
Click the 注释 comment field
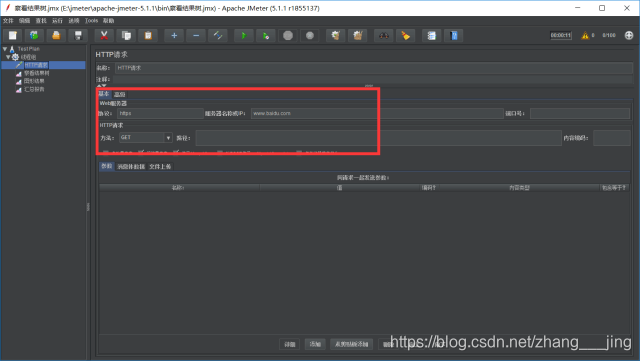pos(373,79)
